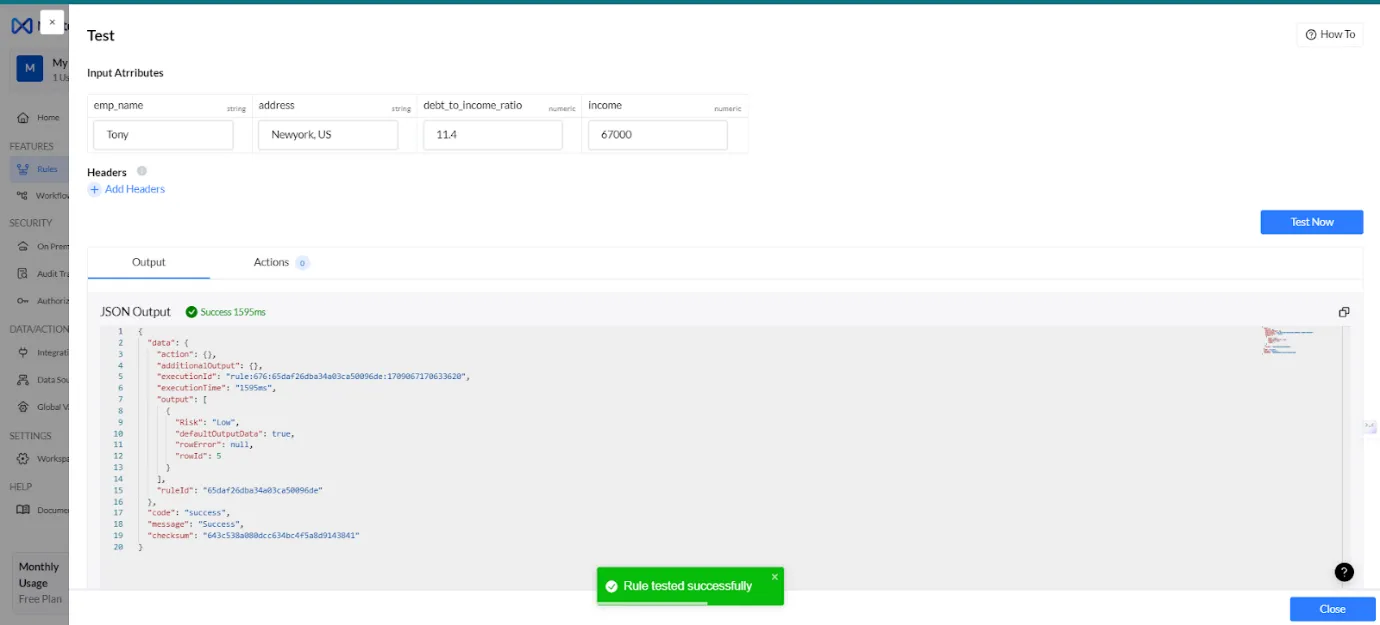This screenshot has width=1380, height=625.
Task: Click the Actions count badge showing 0
Action: tap(302, 263)
